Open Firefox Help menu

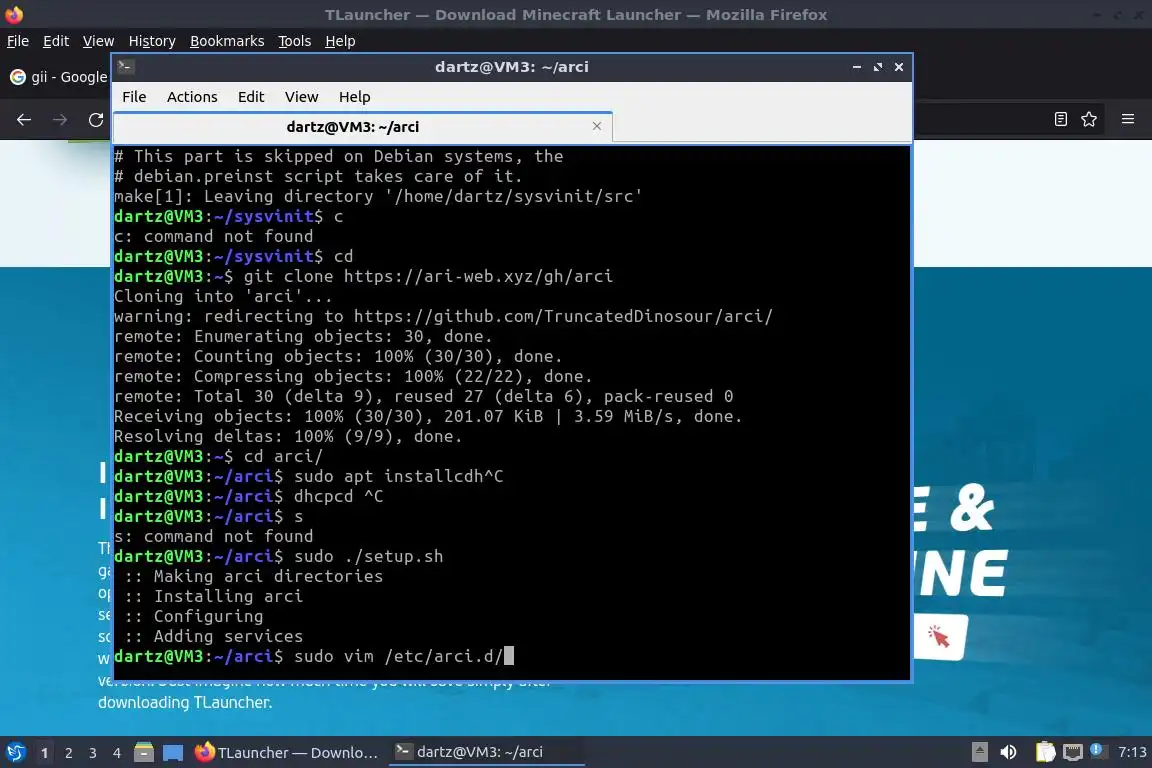340,41
